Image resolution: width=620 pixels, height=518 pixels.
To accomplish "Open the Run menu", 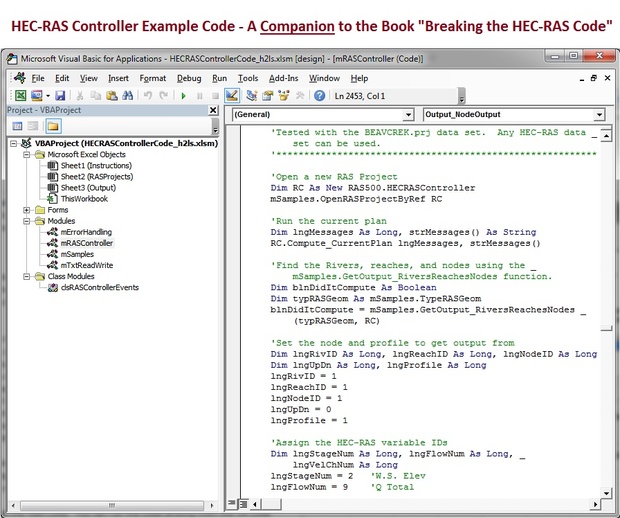I will [x=219, y=78].
